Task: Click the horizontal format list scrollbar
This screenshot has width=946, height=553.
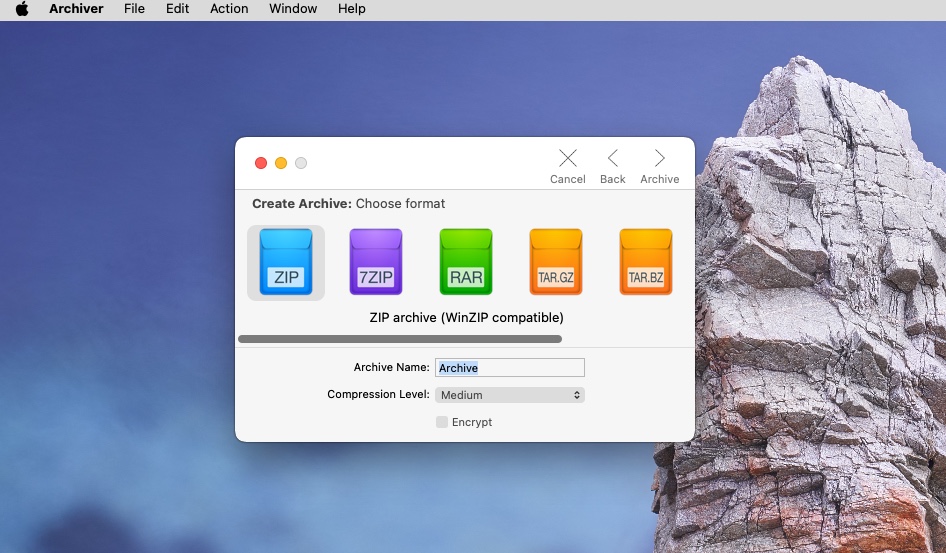Action: [400, 339]
